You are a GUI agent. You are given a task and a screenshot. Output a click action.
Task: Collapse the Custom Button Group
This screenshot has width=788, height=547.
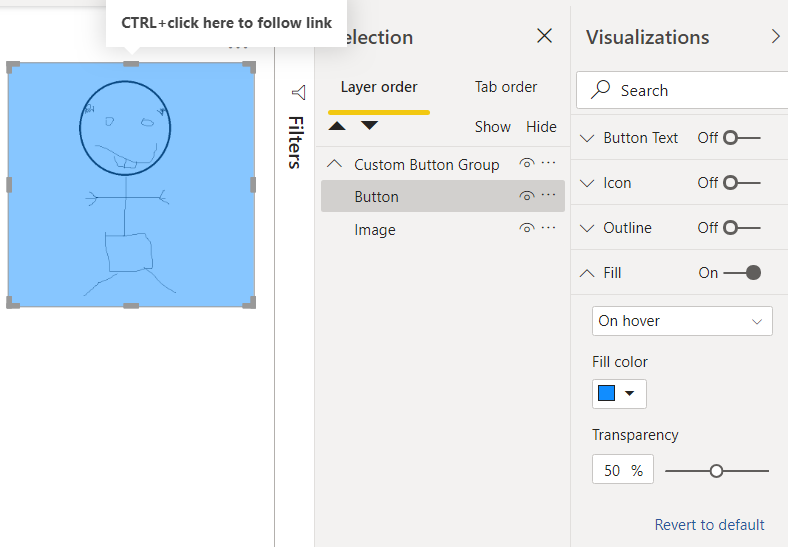pos(335,164)
